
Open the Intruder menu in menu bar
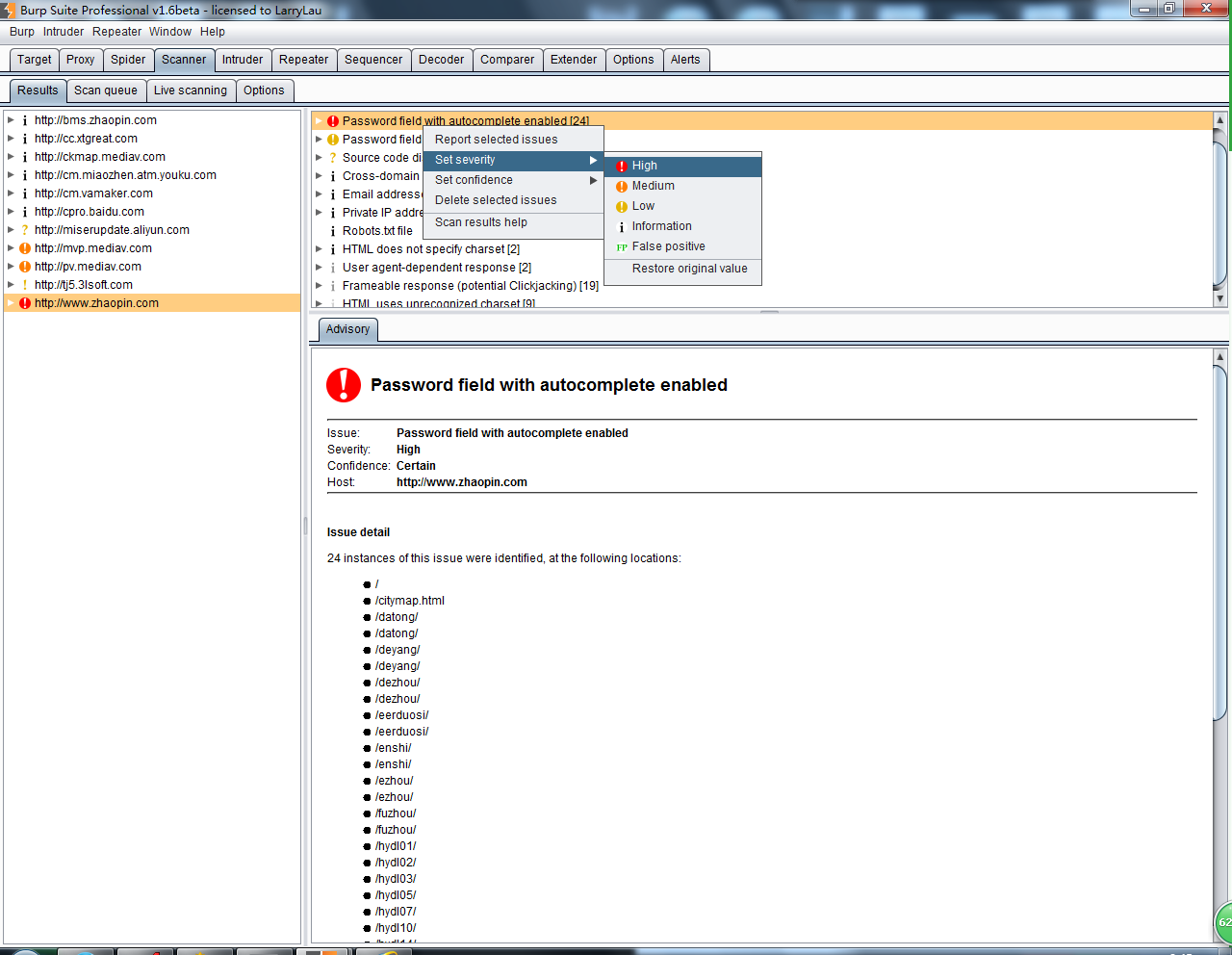point(64,32)
